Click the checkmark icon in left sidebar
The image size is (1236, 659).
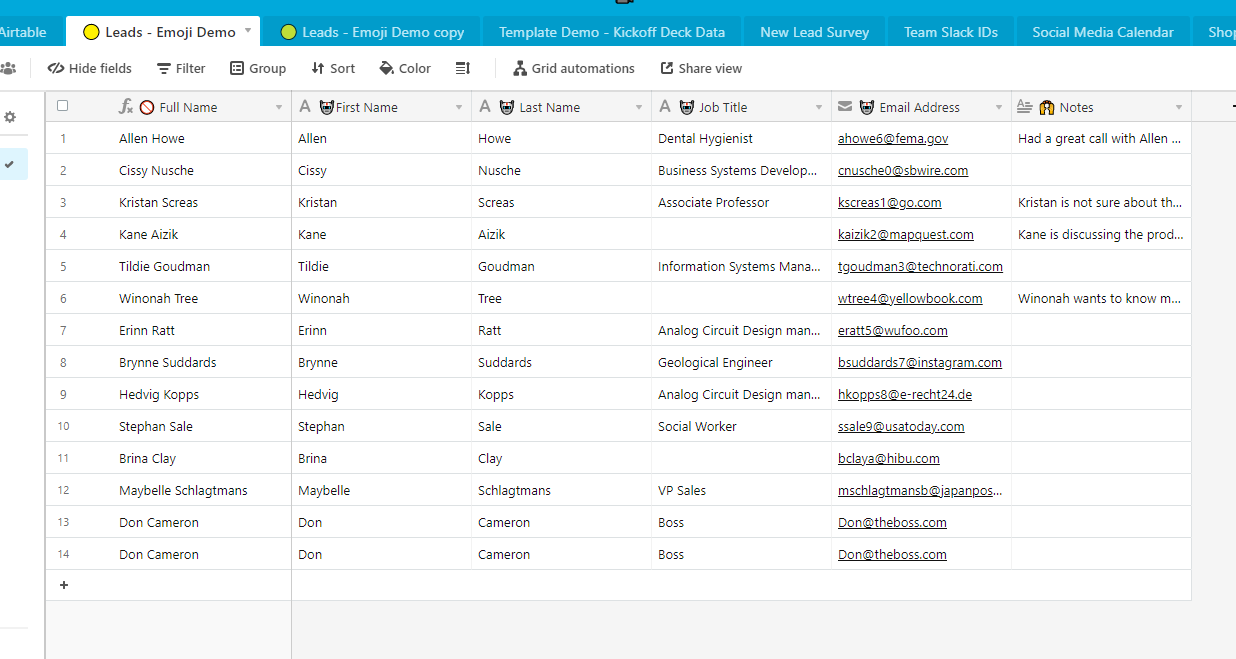(10, 164)
